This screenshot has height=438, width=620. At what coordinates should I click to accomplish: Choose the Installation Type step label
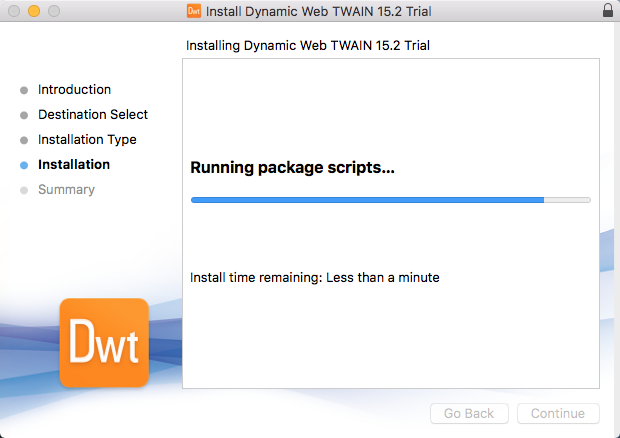click(87, 140)
